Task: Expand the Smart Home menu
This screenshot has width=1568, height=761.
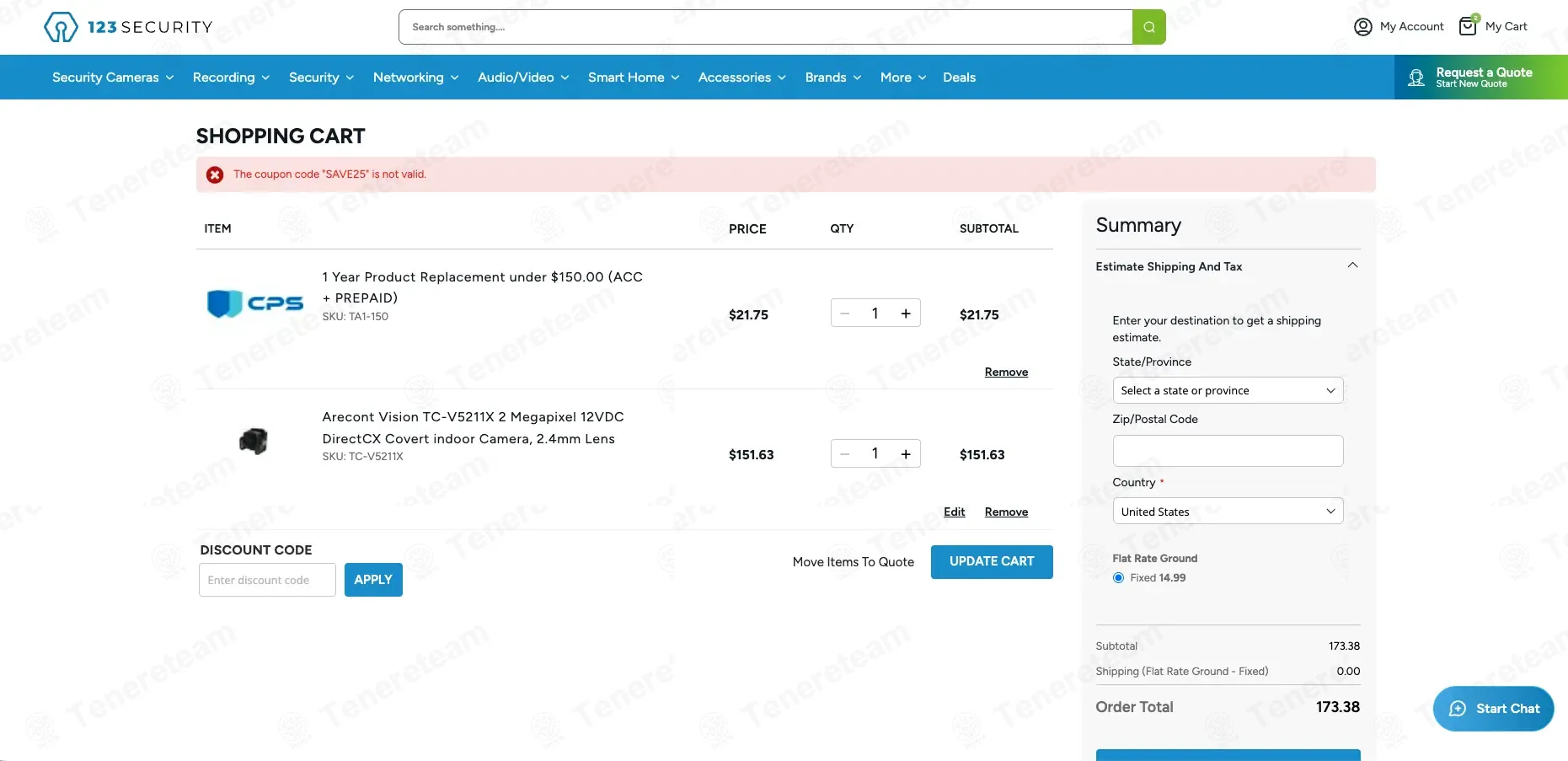Action: tap(634, 78)
